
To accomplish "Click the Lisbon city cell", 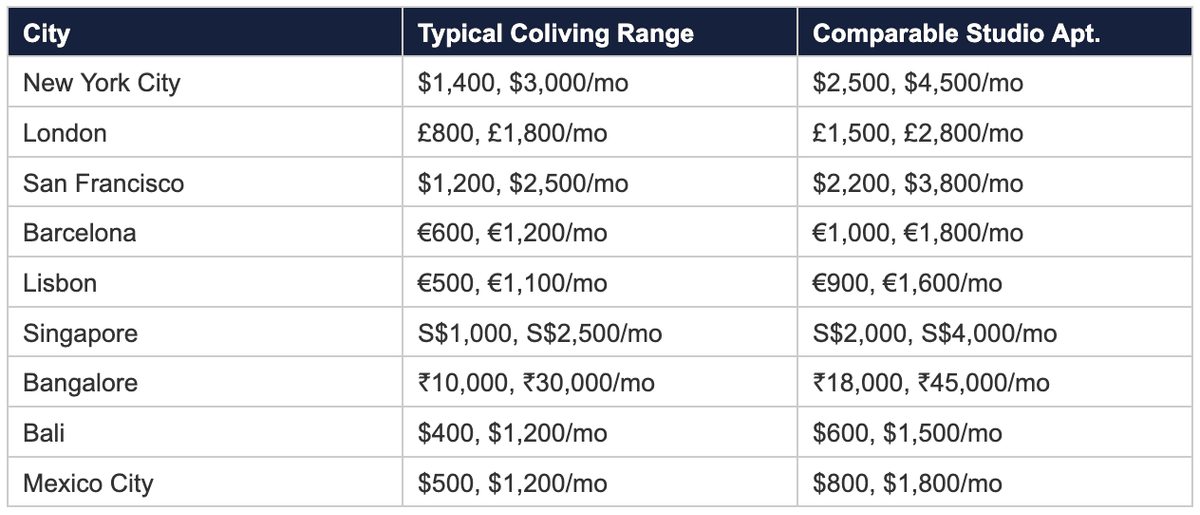I will (x=60, y=283).
